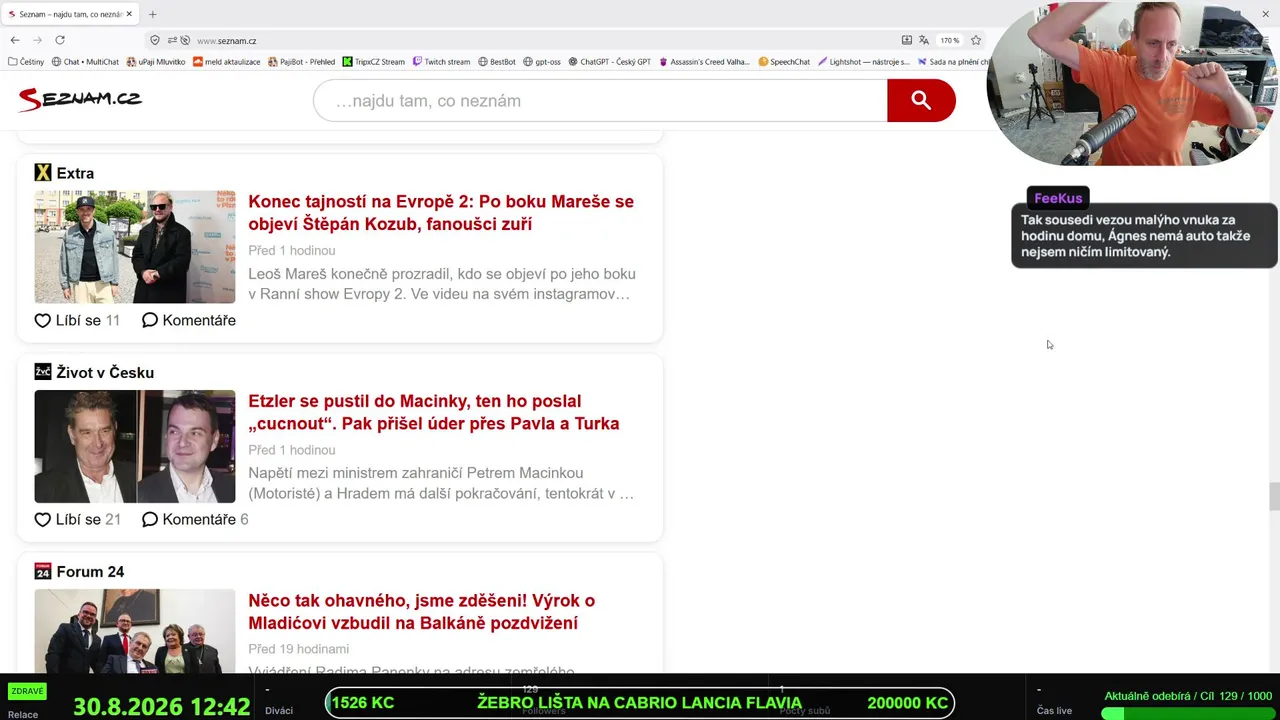Viewport: 1280px width, 720px height.
Task: Open a new tab with the plus button
Action: [x=152, y=14]
